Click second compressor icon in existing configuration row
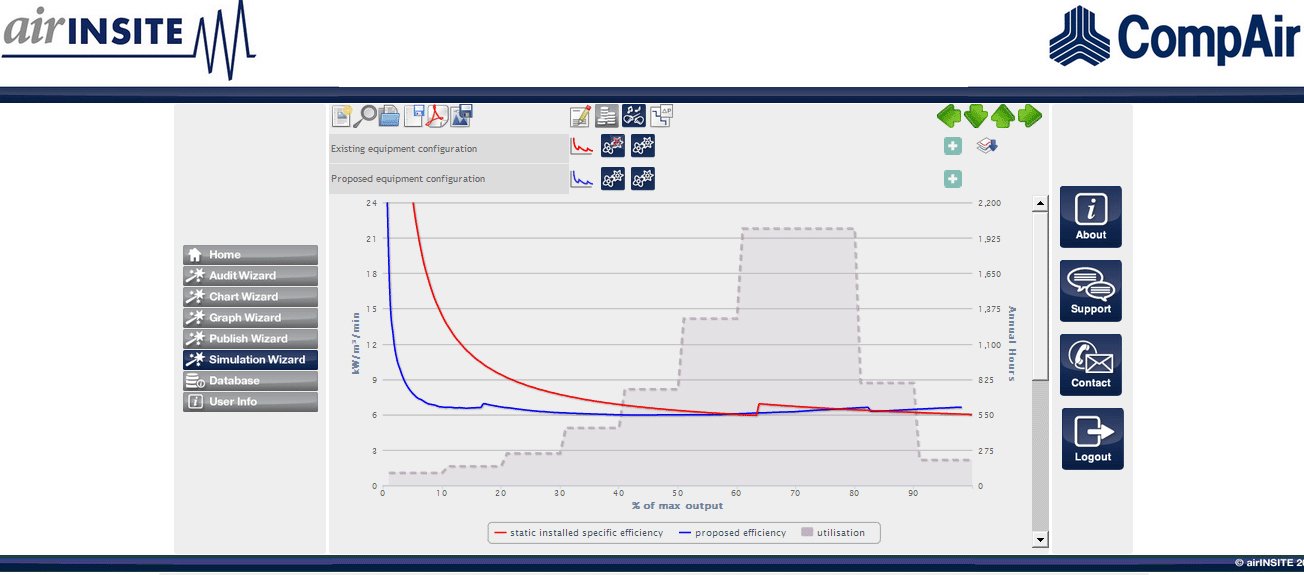 click(x=643, y=147)
